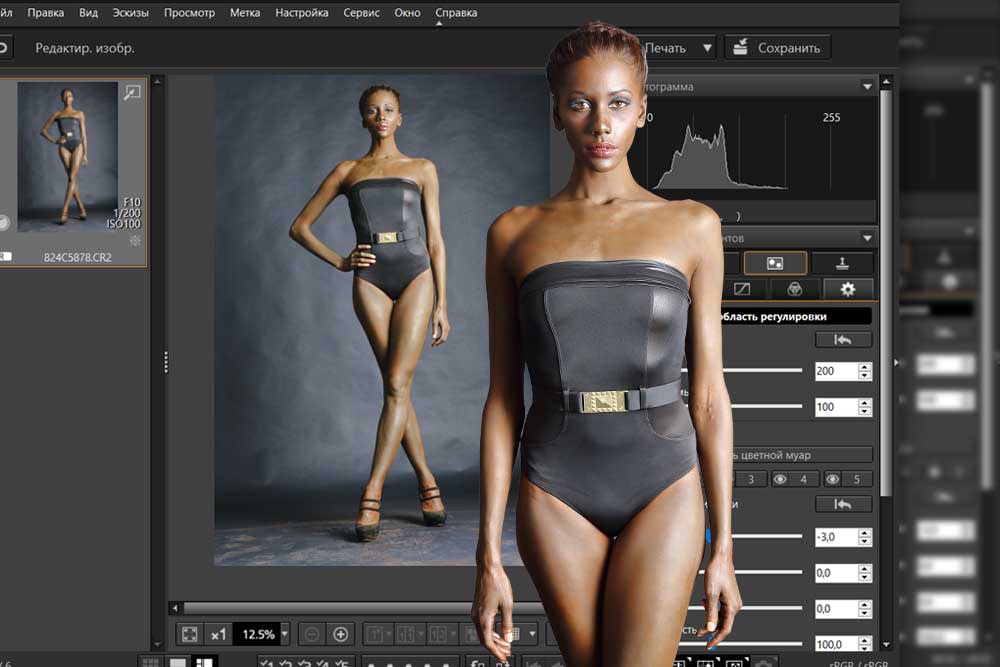
Task: Open the Настройка menu
Action: (302, 12)
